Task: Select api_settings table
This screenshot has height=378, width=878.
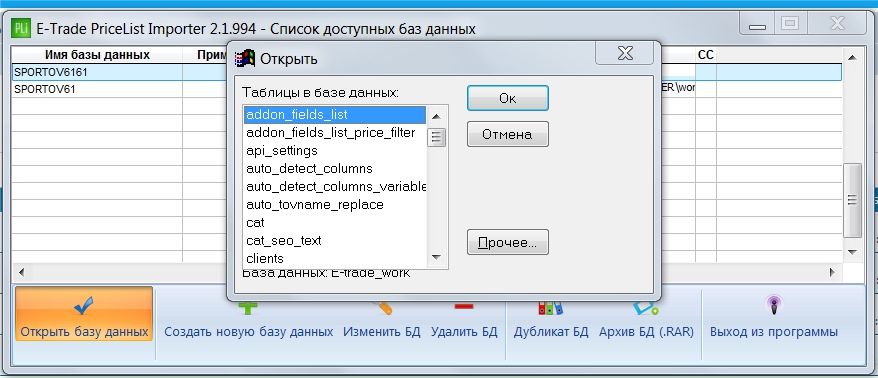Action: pos(335,151)
